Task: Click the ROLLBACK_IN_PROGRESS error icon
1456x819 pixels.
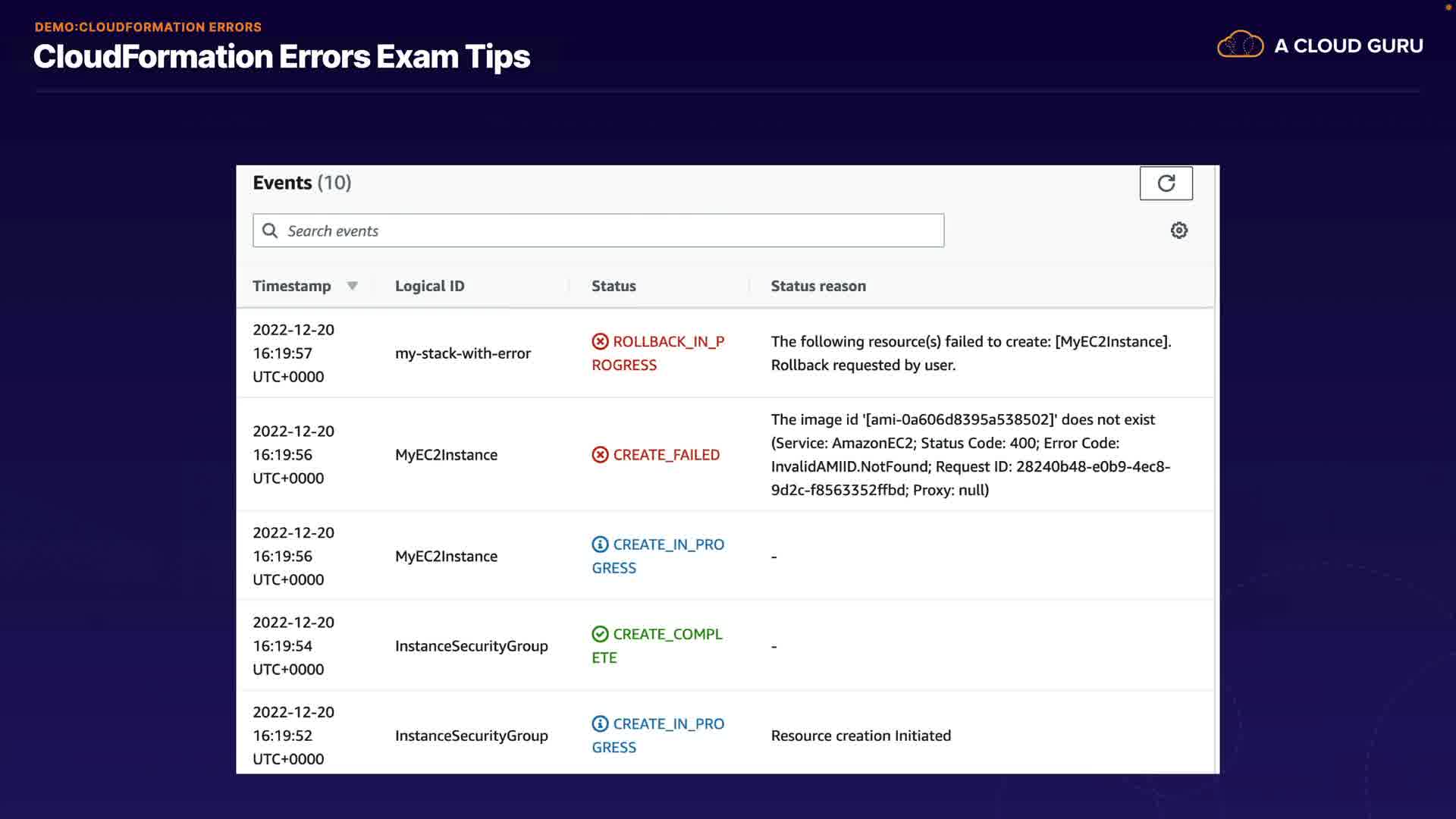Action: [600, 341]
